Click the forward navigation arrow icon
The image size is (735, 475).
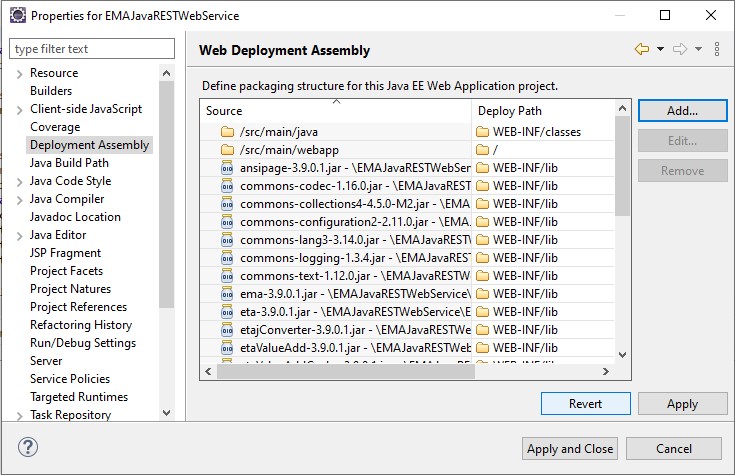click(680, 49)
